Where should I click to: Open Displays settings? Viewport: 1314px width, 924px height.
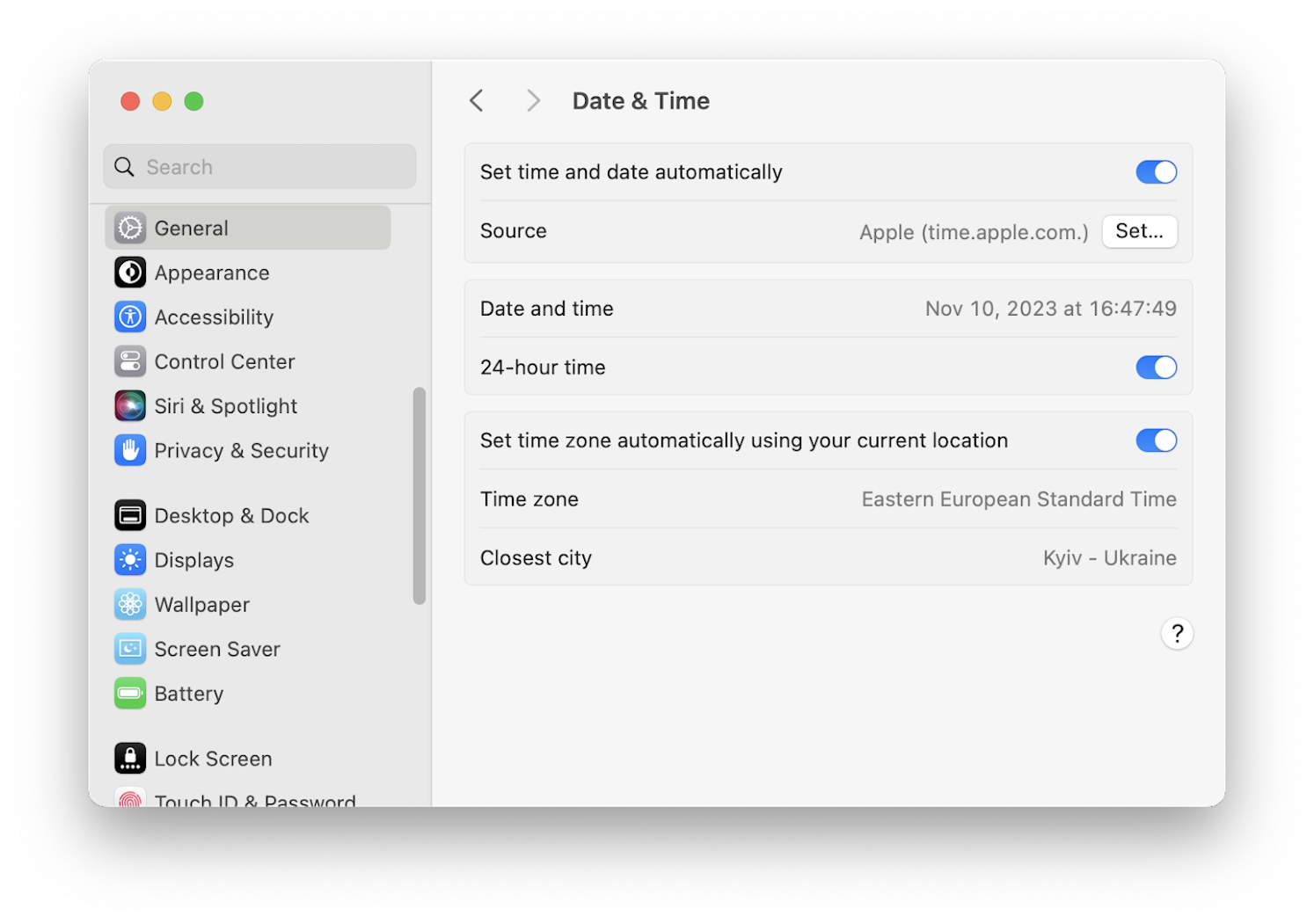pyautogui.click(x=129, y=560)
